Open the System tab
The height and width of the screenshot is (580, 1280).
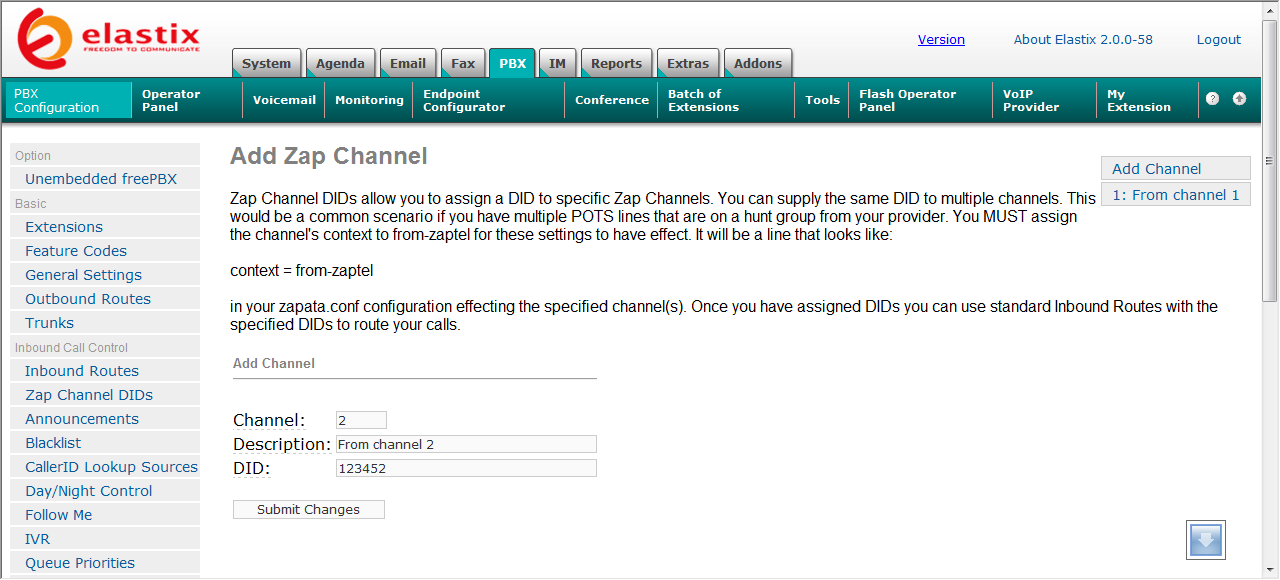(266, 63)
